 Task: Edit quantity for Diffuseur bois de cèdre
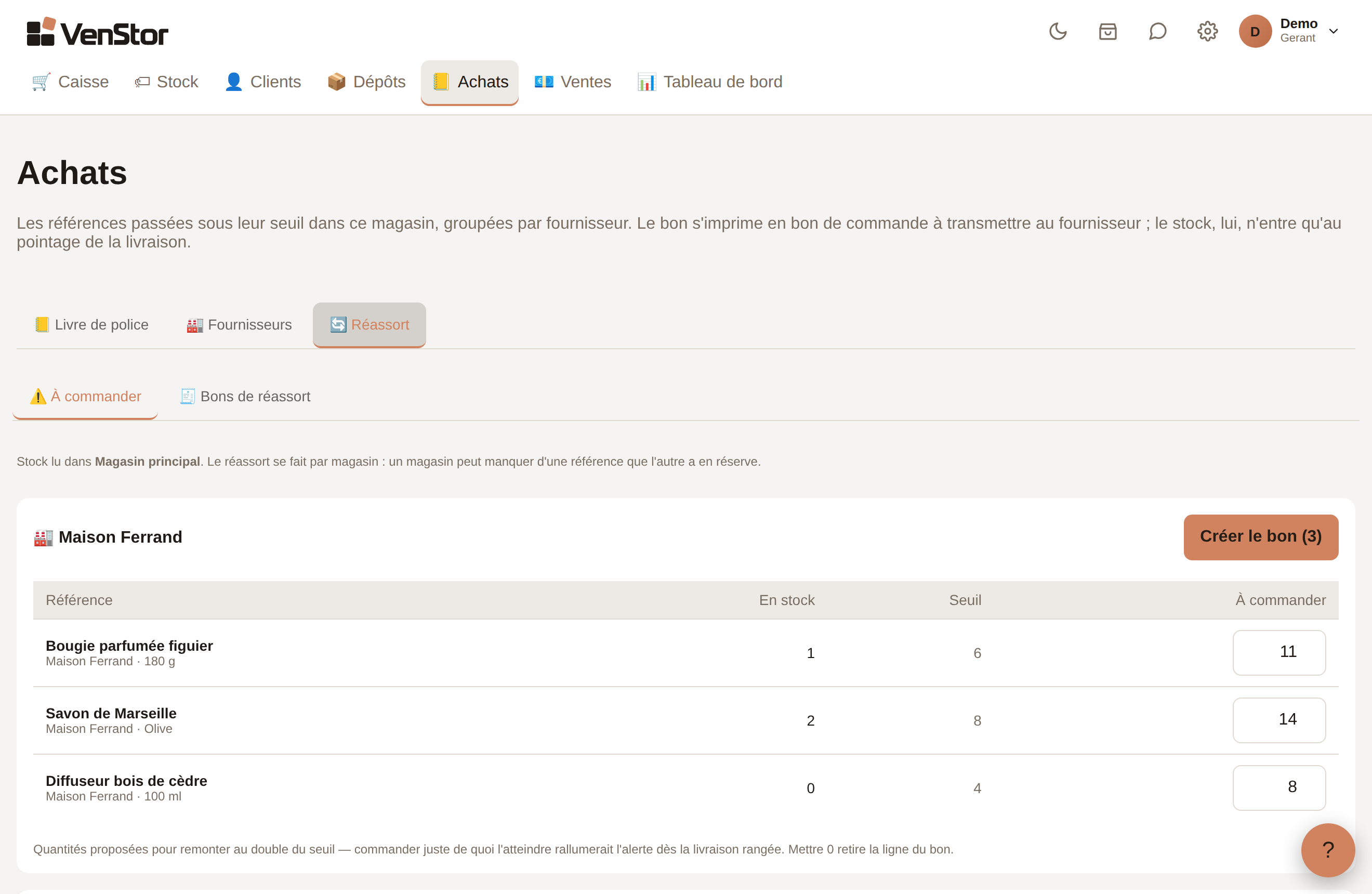tap(1279, 787)
